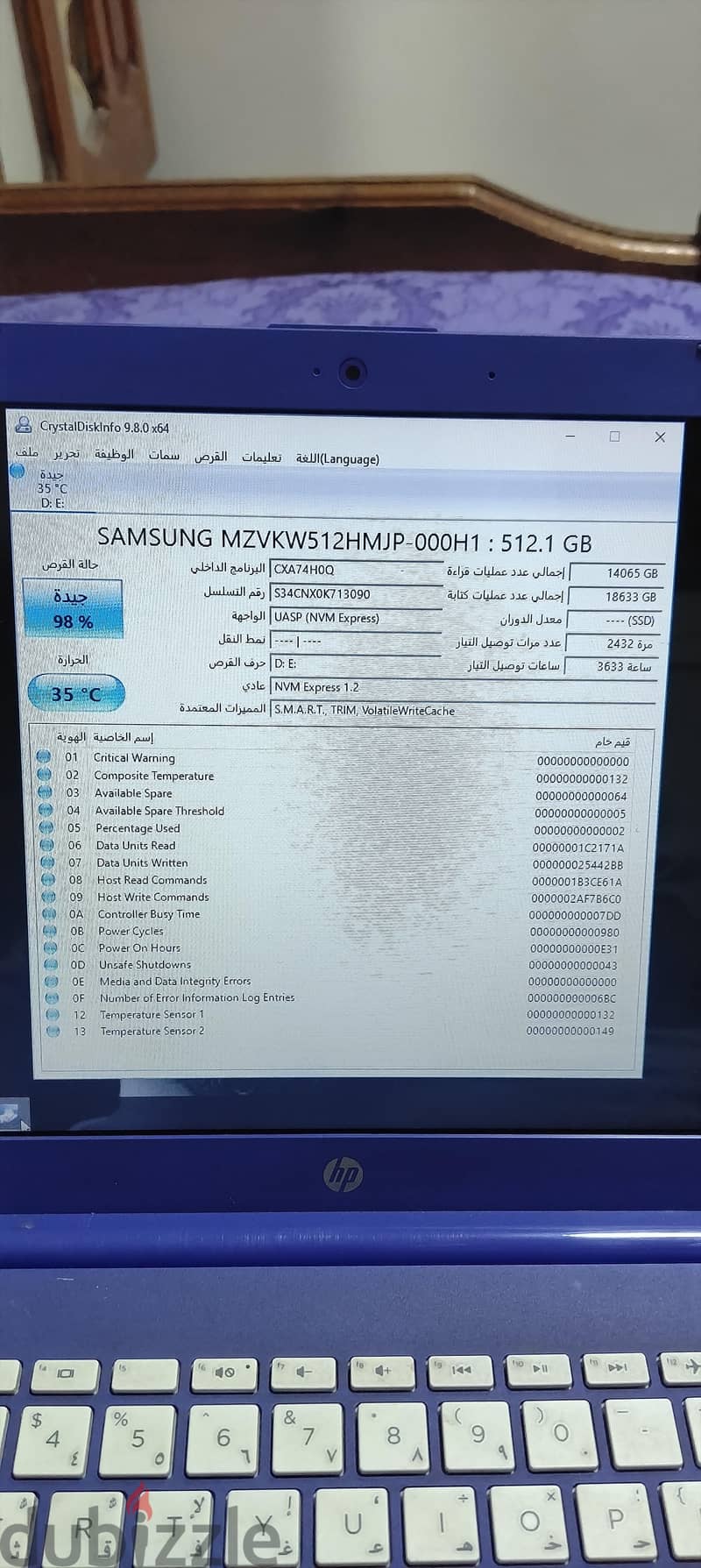Click status icon for Available Spare Threshold
This screenshot has width=701, height=1568.
click(x=46, y=810)
